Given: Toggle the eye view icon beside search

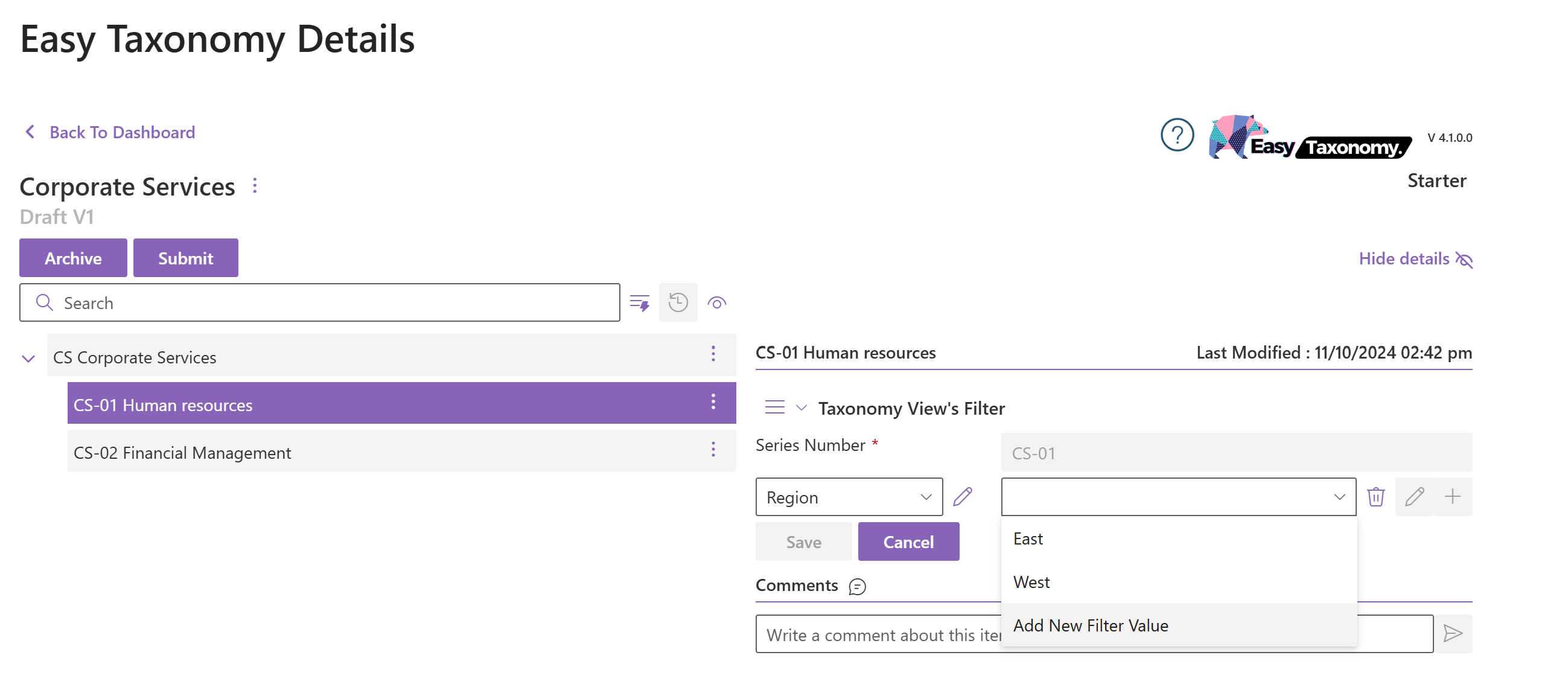Looking at the screenshot, I should 716,302.
